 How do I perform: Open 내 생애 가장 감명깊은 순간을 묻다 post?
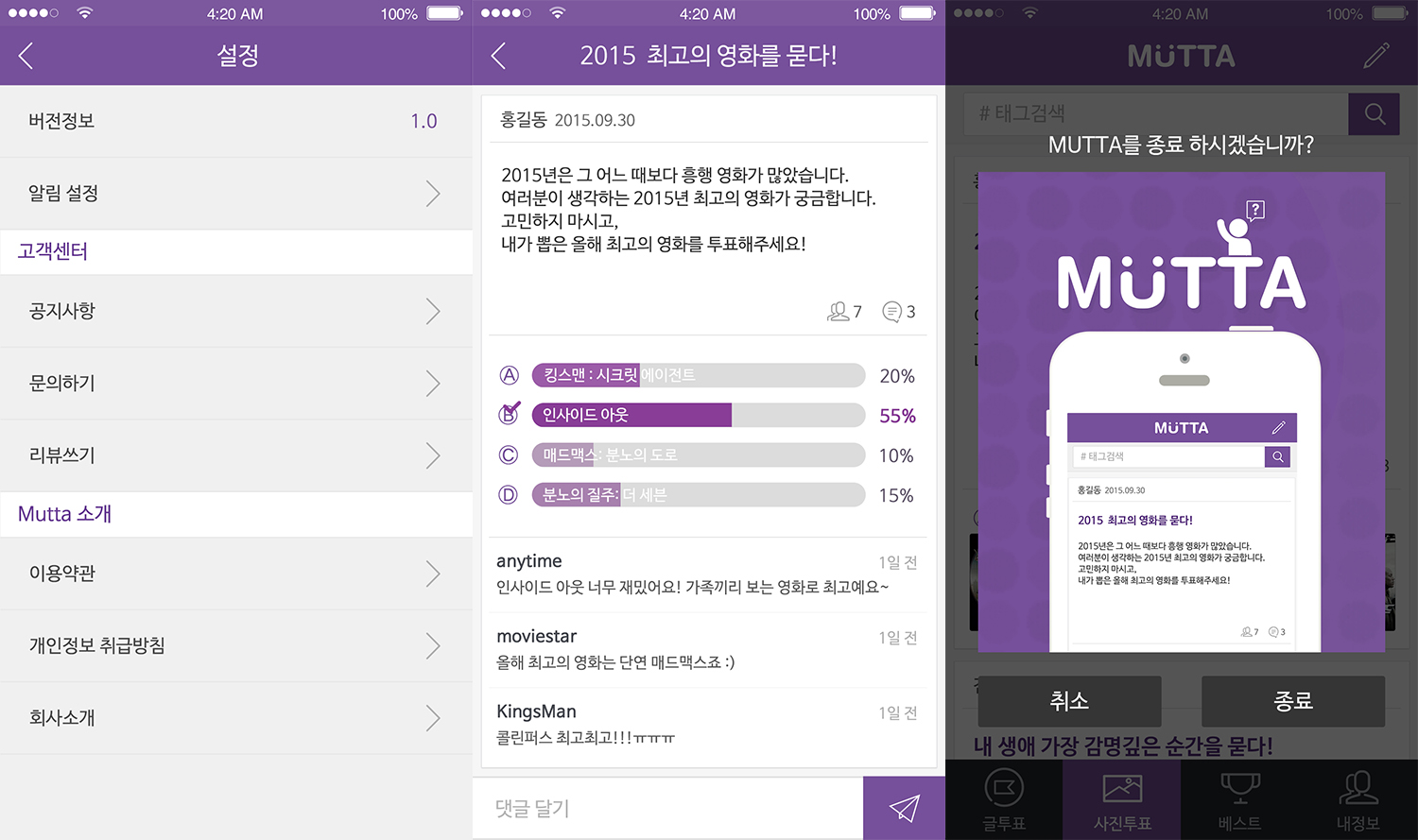pos(1123,746)
